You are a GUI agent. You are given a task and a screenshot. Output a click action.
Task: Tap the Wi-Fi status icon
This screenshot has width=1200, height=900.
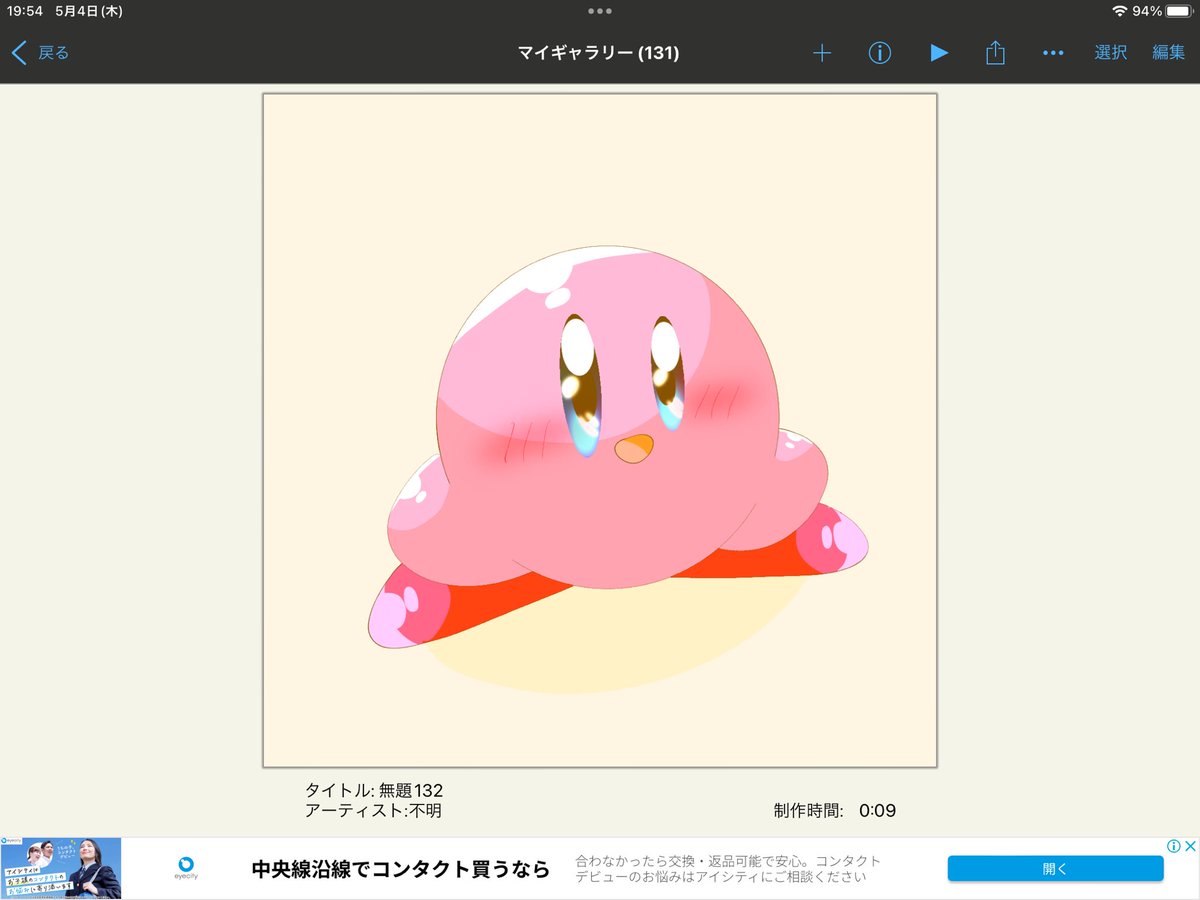1118,11
